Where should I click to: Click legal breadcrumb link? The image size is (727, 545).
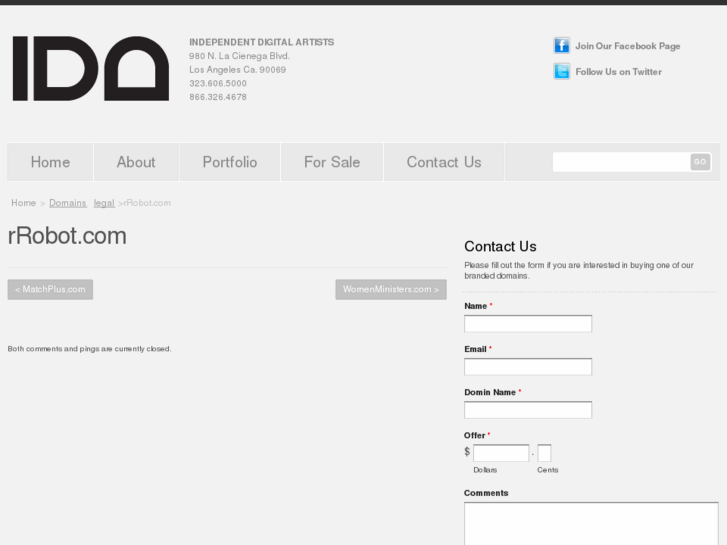(x=104, y=203)
